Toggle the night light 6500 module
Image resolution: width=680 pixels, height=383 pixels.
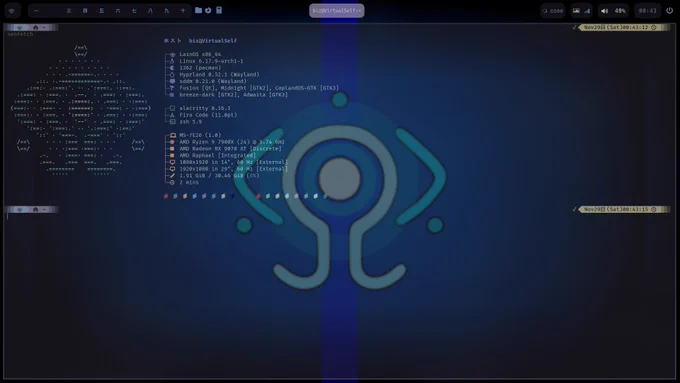coord(552,11)
